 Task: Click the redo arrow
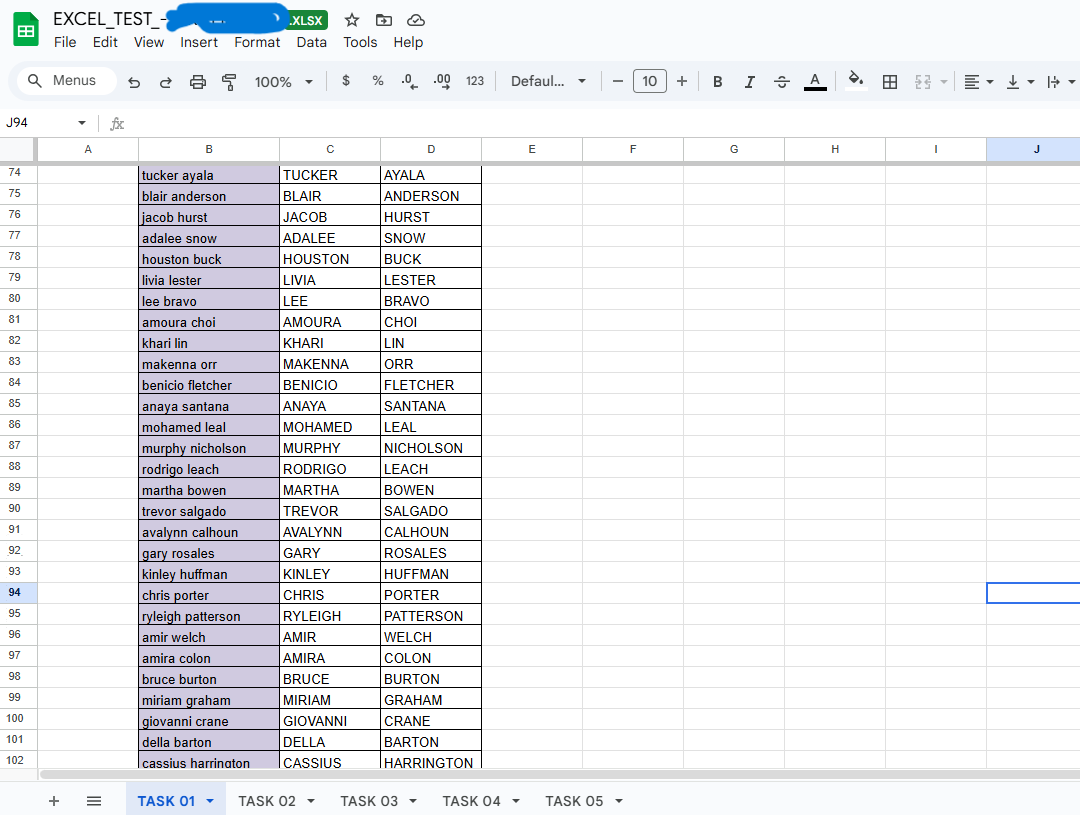pyautogui.click(x=166, y=82)
